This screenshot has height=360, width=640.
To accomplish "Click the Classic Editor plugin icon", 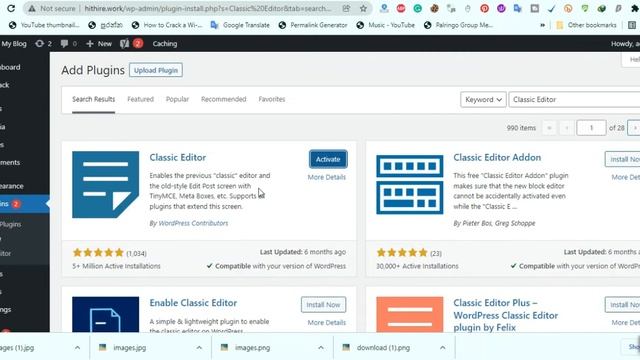I will pos(106,184).
